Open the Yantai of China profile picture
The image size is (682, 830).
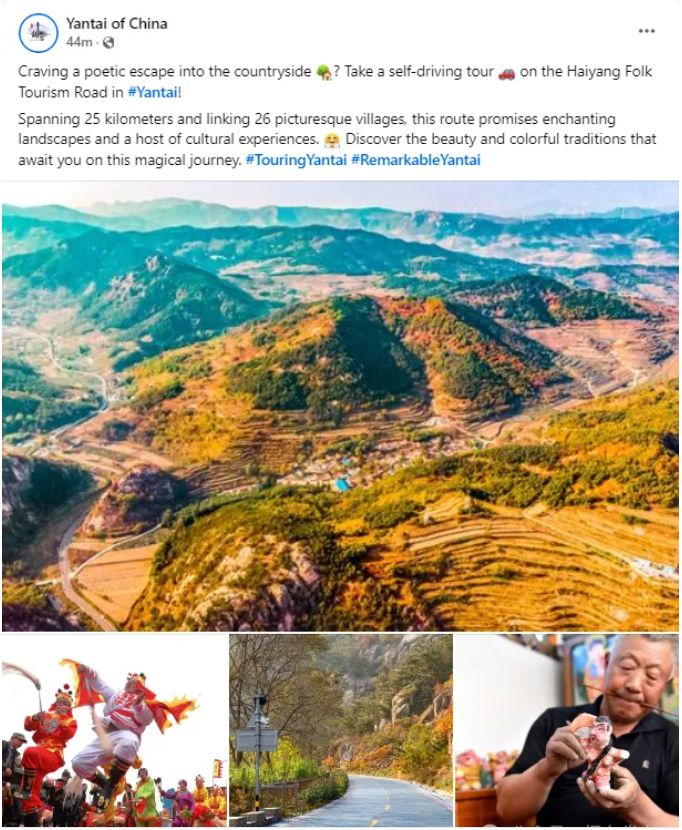pyautogui.click(x=38, y=33)
